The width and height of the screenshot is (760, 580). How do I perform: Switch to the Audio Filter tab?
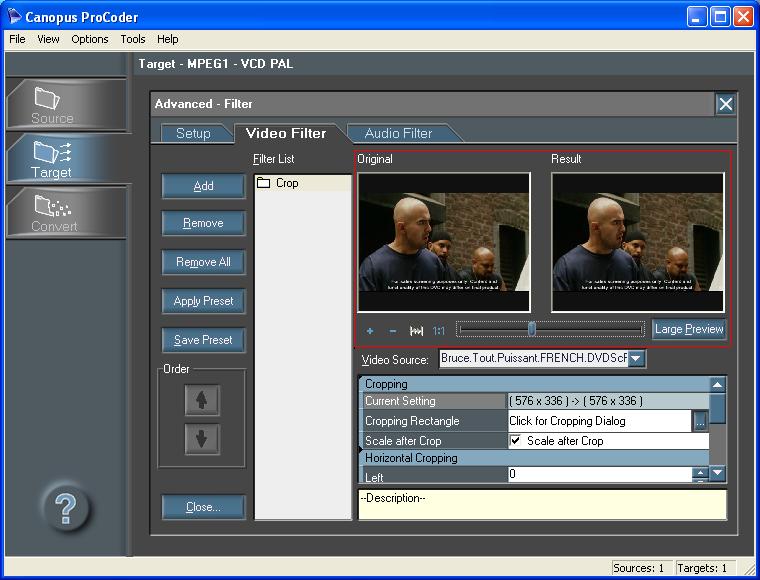pyautogui.click(x=398, y=133)
